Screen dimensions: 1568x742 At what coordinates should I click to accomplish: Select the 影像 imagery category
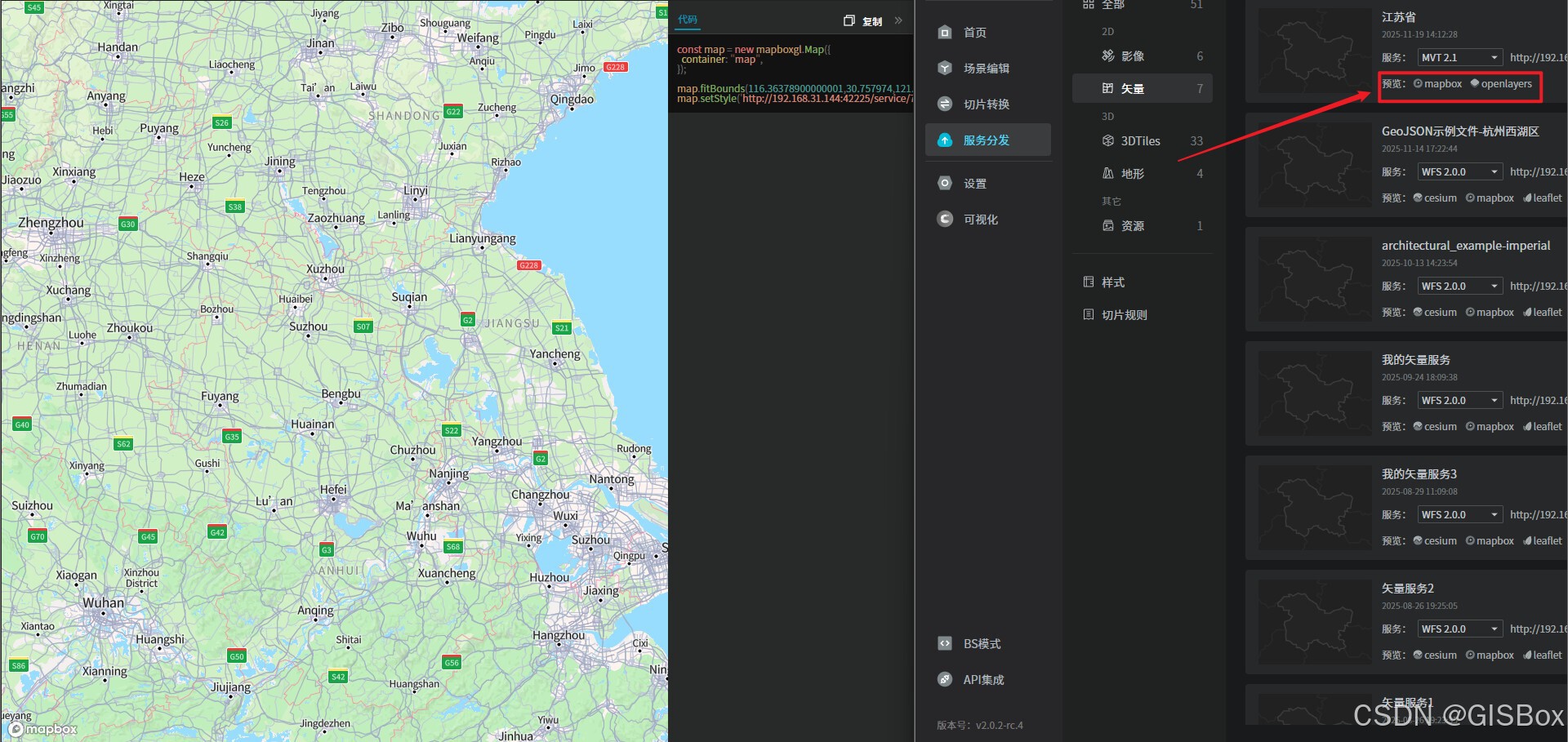point(1133,56)
